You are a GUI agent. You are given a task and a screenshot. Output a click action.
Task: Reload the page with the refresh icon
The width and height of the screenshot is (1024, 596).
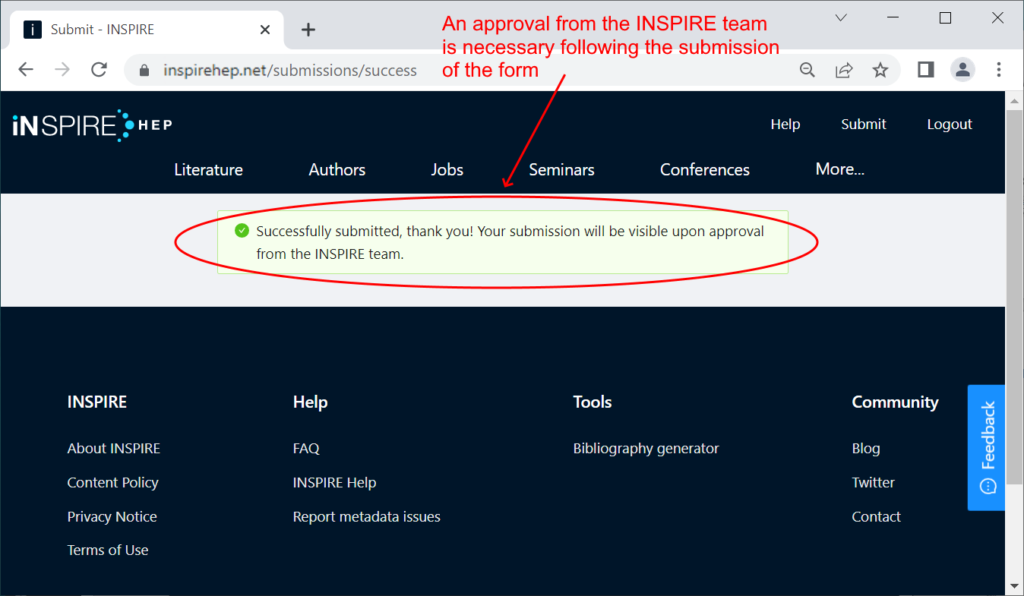(x=99, y=70)
